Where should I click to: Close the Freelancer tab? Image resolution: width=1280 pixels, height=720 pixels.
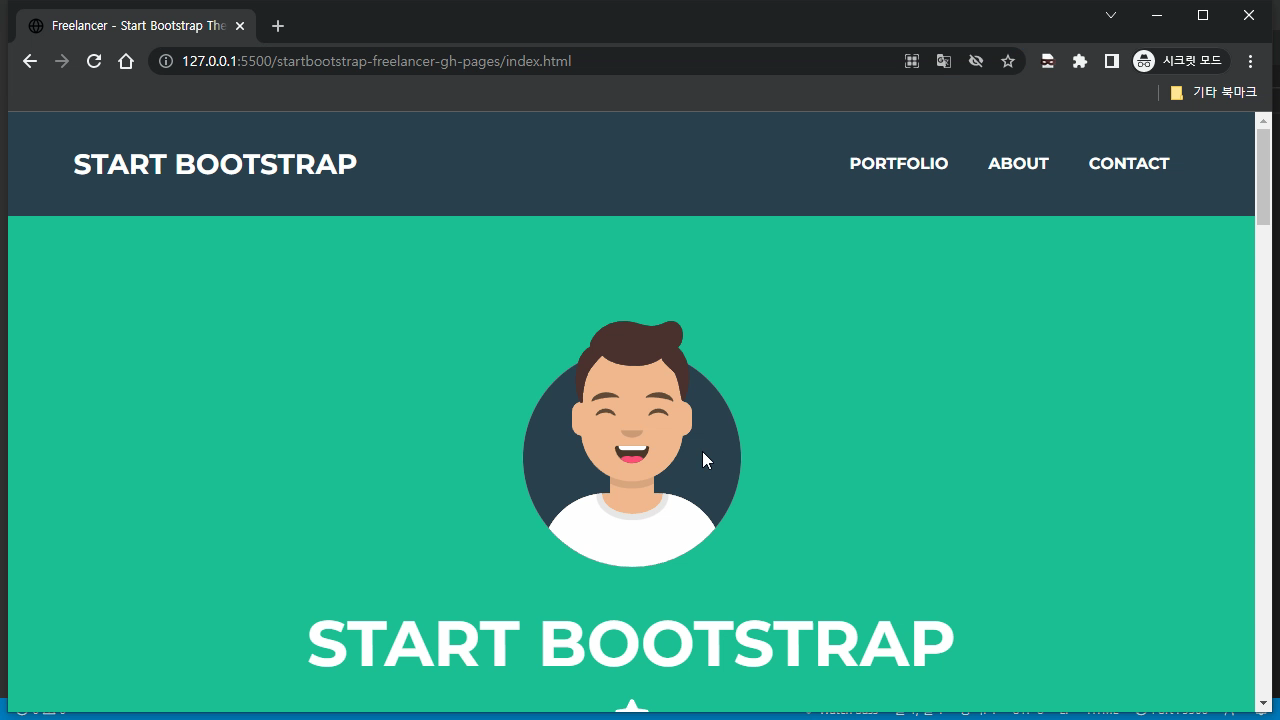pyautogui.click(x=240, y=26)
